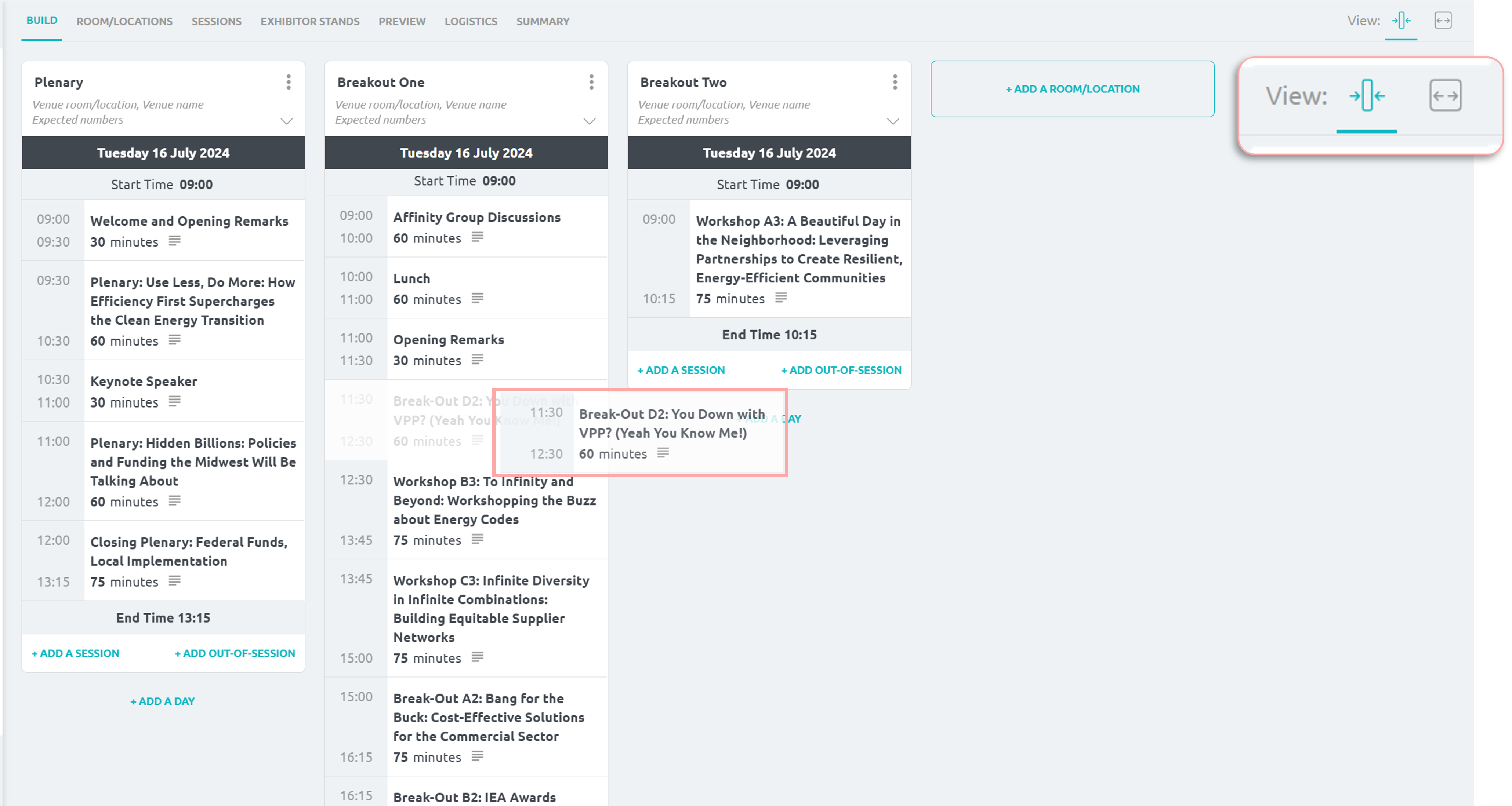Click the Plenary room name heading
The image size is (1512, 806).
click(x=59, y=83)
